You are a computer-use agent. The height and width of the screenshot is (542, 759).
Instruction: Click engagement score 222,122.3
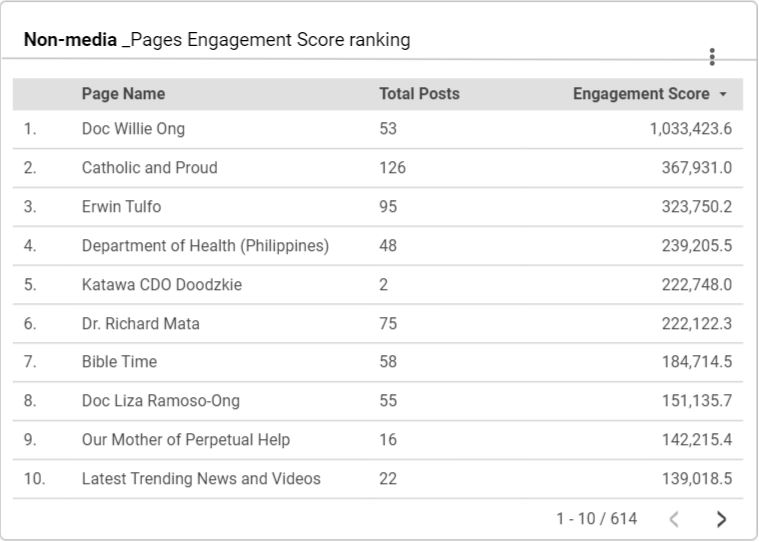point(697,323)
